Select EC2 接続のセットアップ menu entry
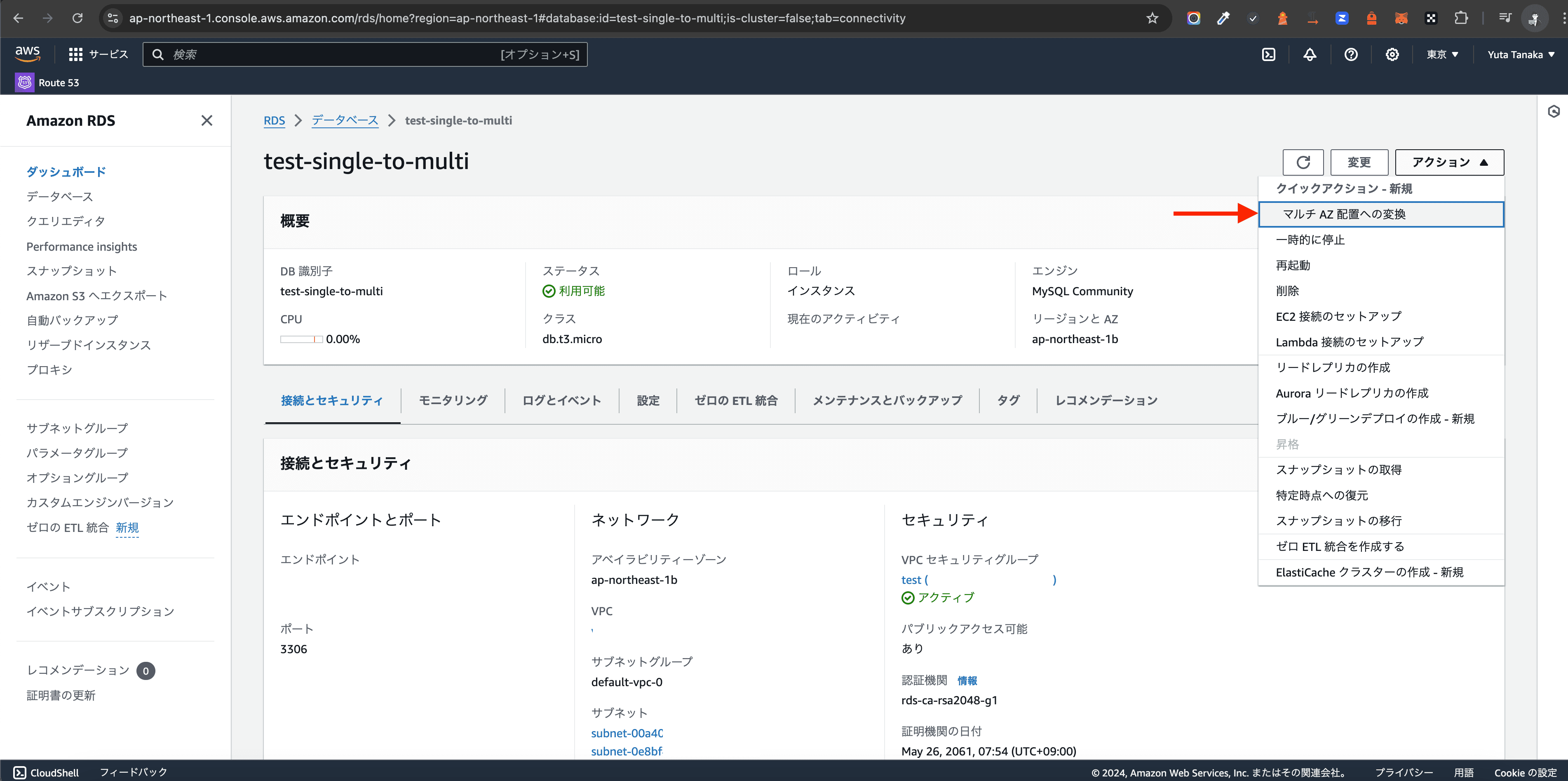 click(1380, 317)
